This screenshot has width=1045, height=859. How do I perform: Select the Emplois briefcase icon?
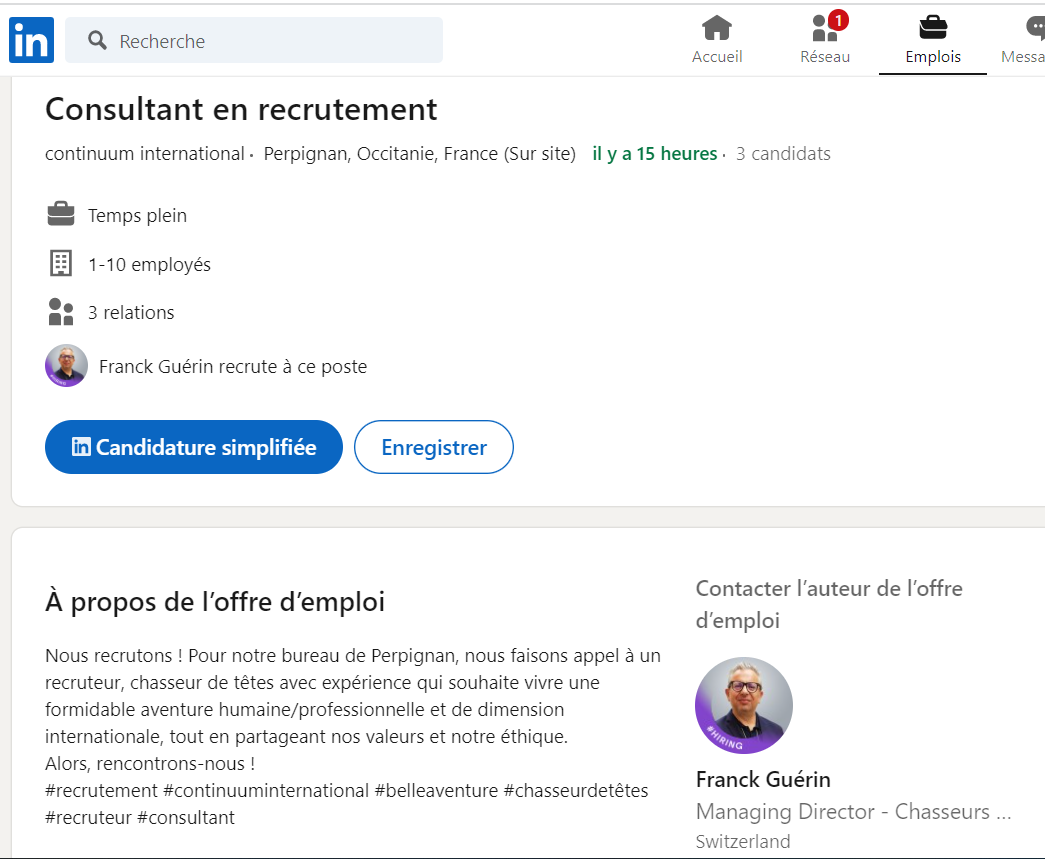[x=933, y=28]
